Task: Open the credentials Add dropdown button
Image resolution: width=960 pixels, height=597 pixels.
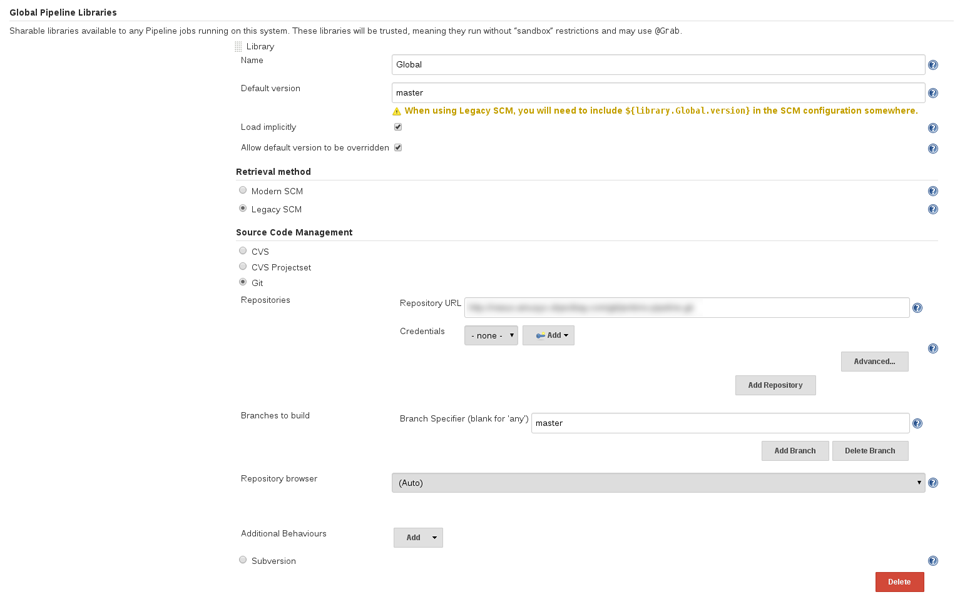Action: coord(549,336)
